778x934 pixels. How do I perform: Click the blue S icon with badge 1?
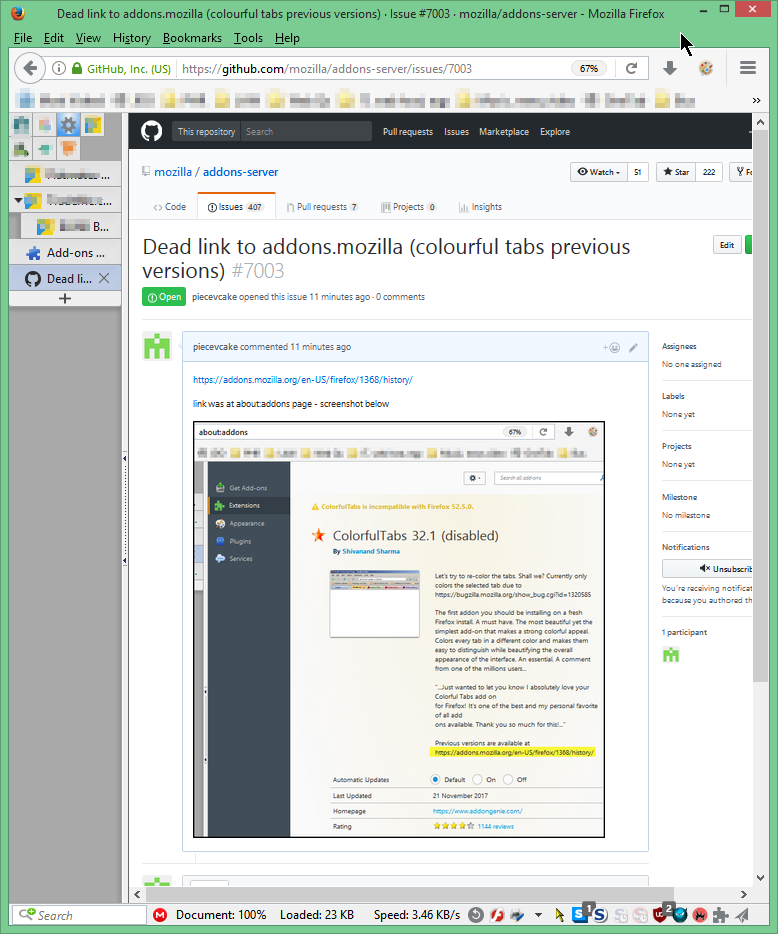(580, 913)
